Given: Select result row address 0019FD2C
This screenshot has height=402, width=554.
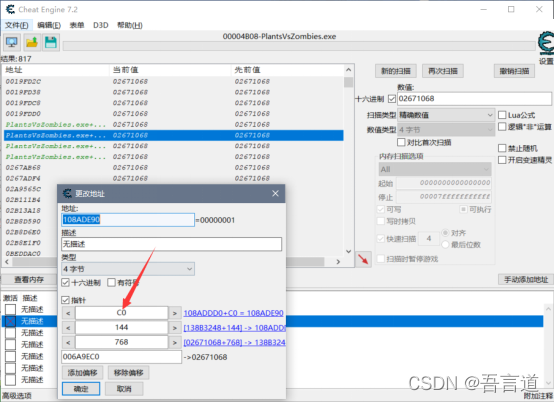Looking at the screenshot, I should [173, 82].
